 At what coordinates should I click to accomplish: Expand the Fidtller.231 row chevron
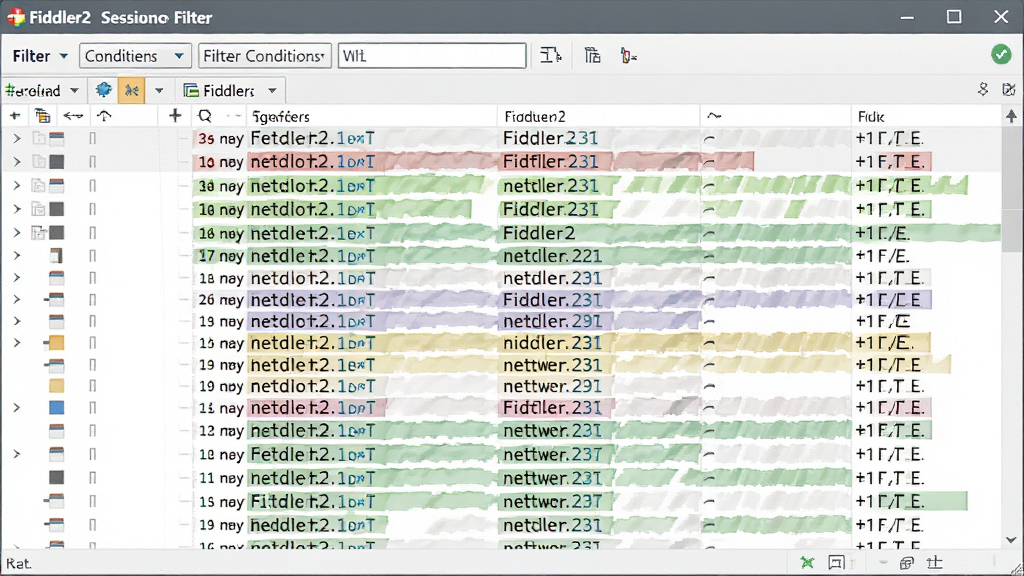click(17, 408)
